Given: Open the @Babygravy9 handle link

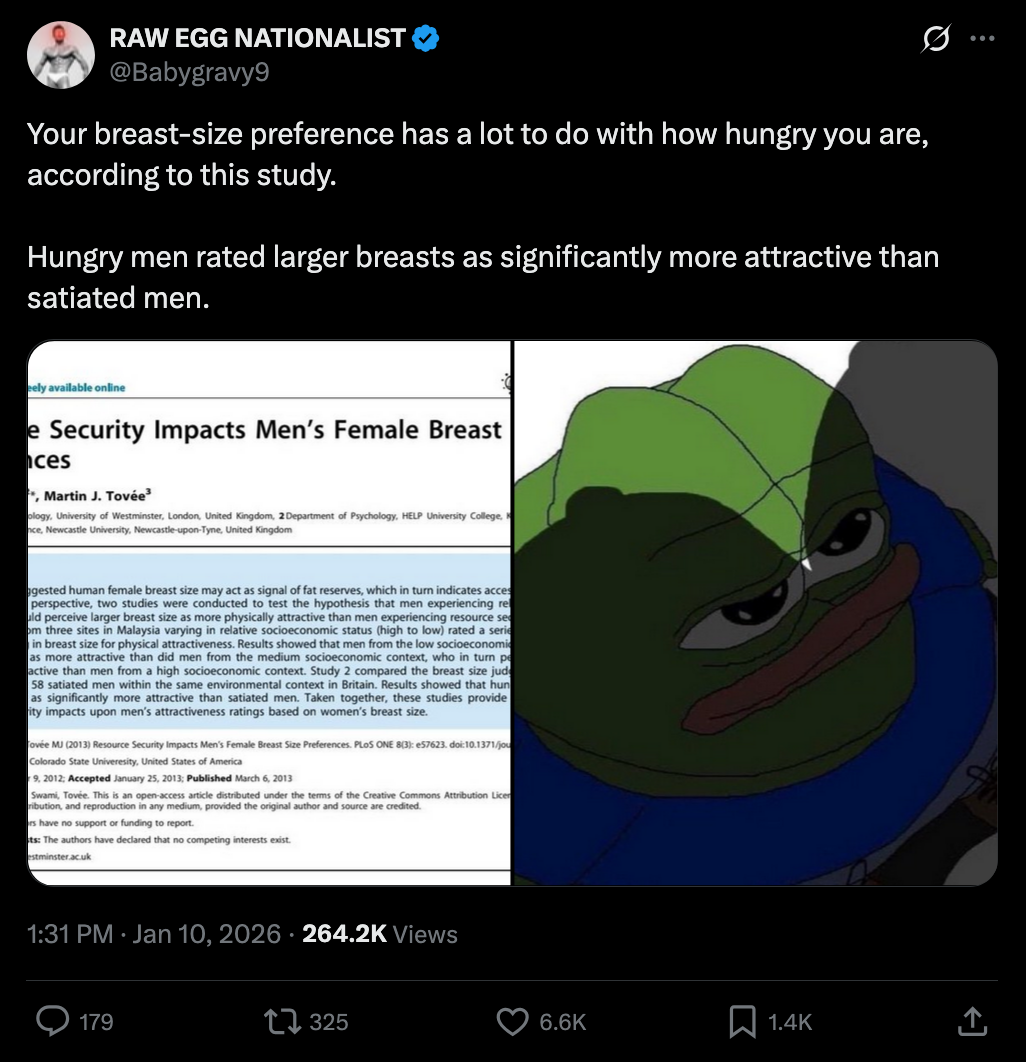Looking at the screenshot, I should (x=189, y=72).
